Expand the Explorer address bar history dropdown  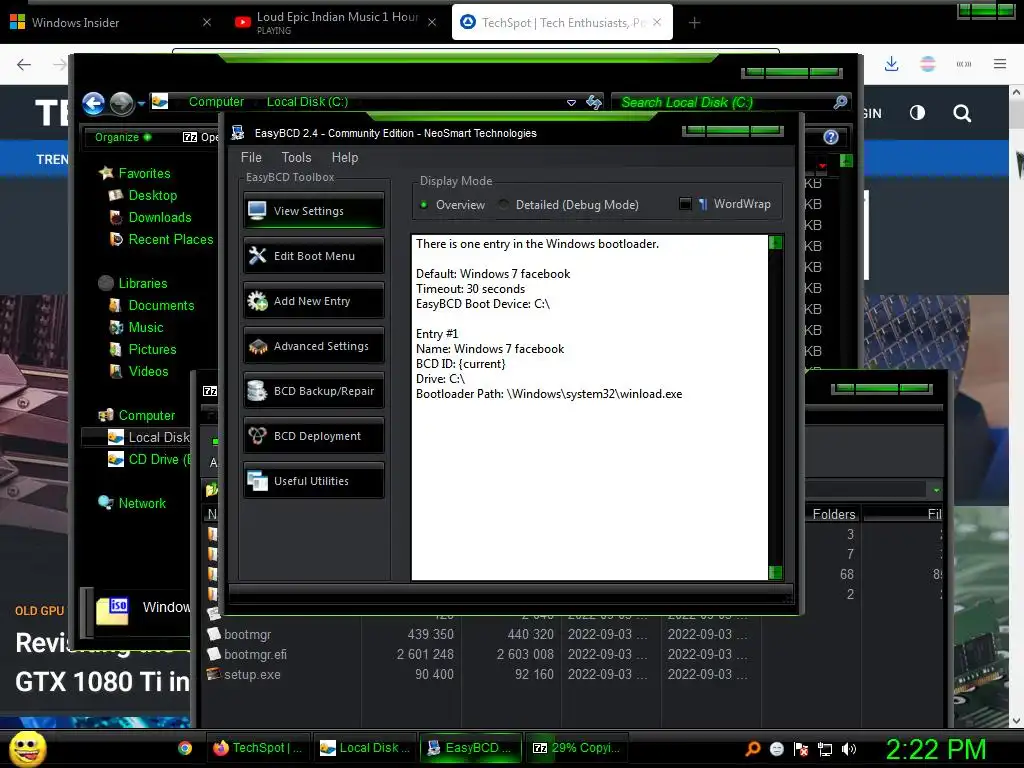tap(571, 103)
